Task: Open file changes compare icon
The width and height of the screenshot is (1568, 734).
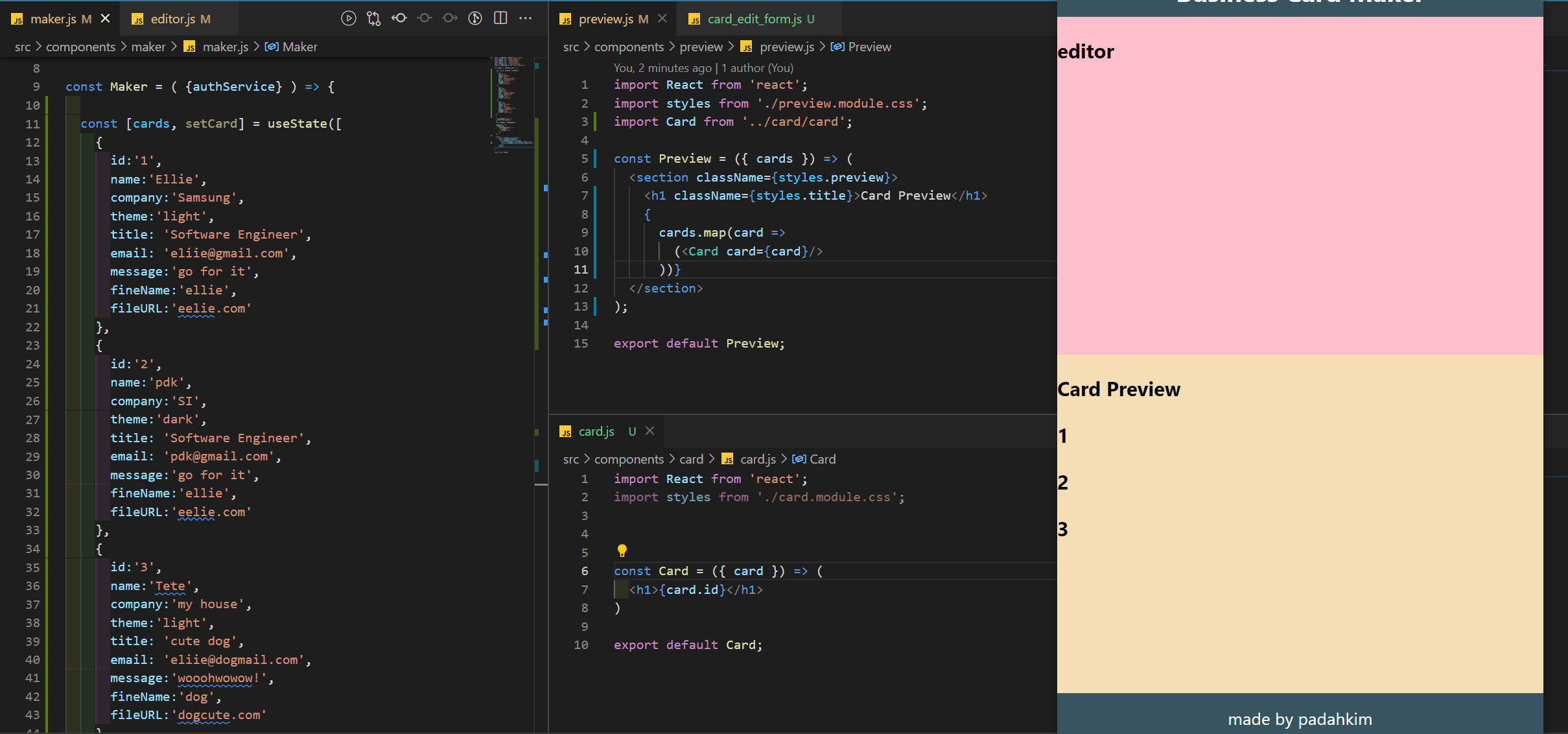Action: (373, 18)
